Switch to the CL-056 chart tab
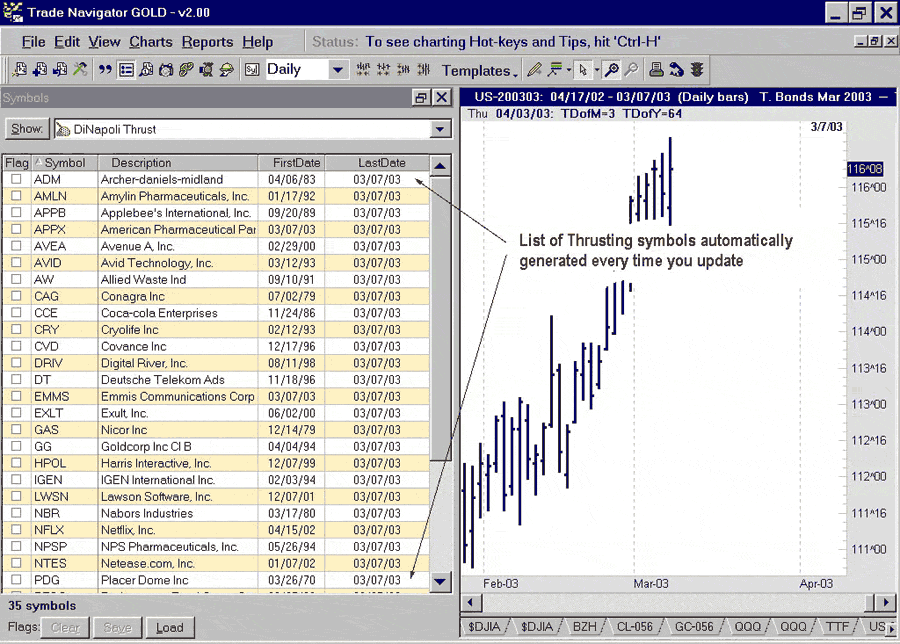 click(x=634, y=627)
